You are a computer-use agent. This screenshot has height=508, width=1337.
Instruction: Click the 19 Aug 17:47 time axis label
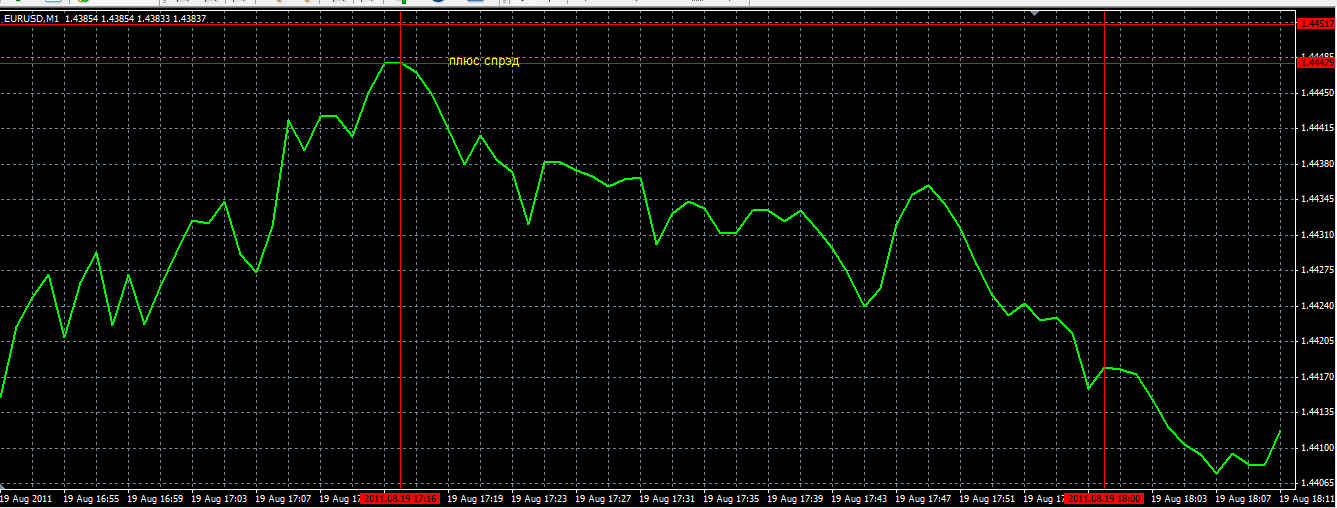point(924,498)
